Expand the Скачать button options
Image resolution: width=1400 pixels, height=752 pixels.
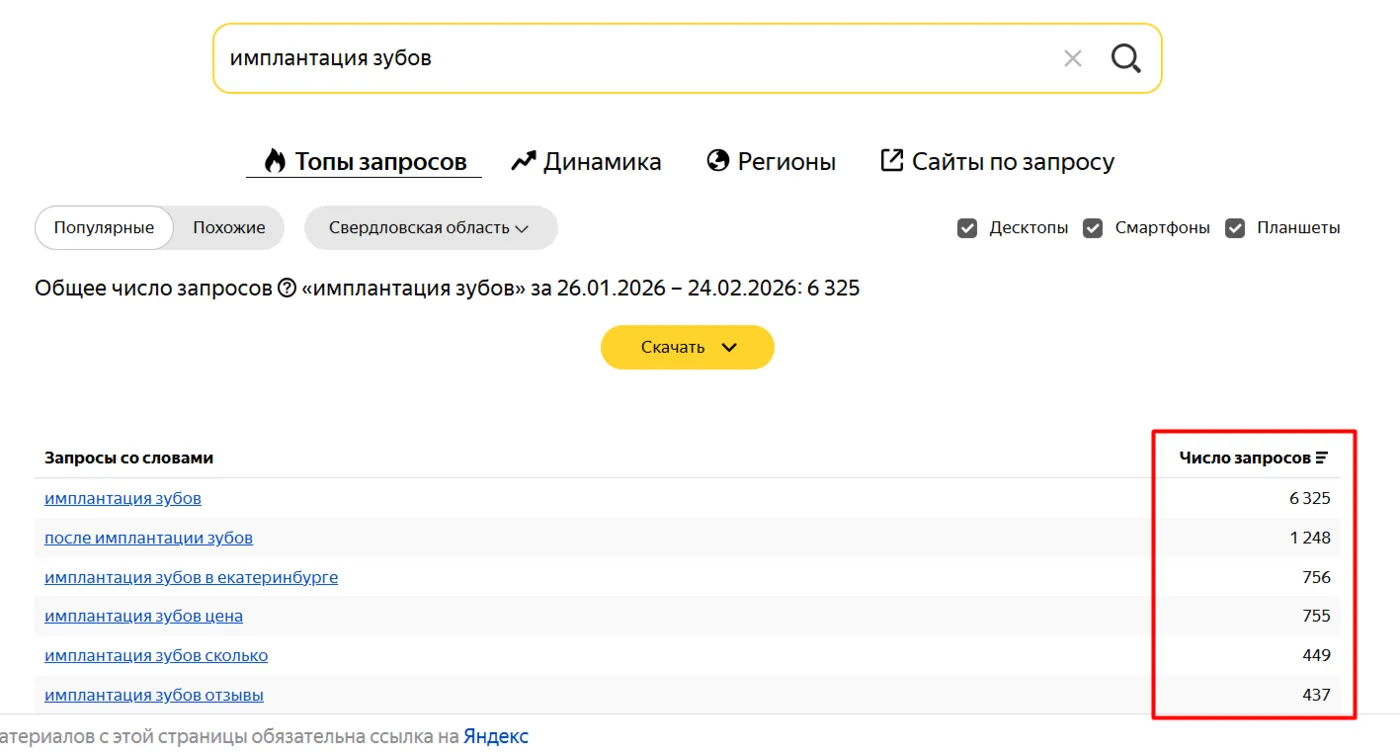click(x=687, y=347)
